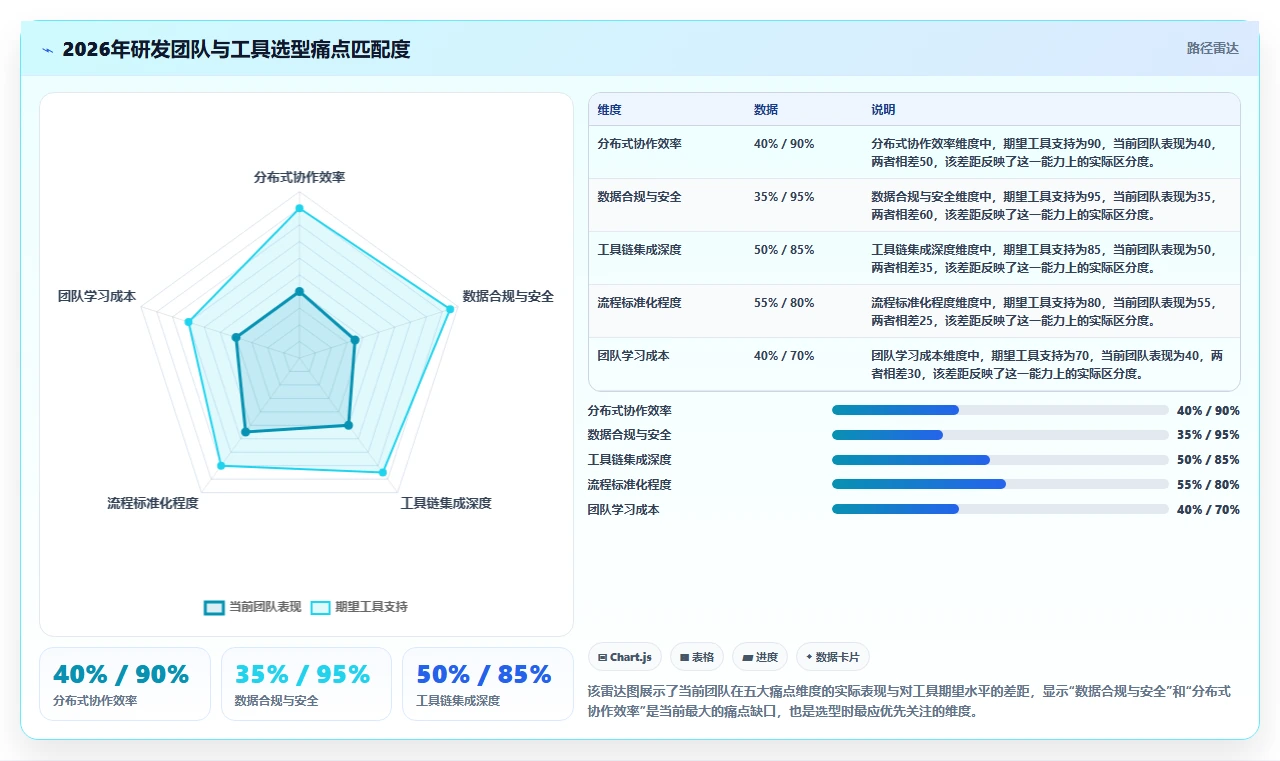Screen dimensions: 1280x761
Task: Click the 分布式协作效率 progress bar
Action: [x=1000, y=410]
